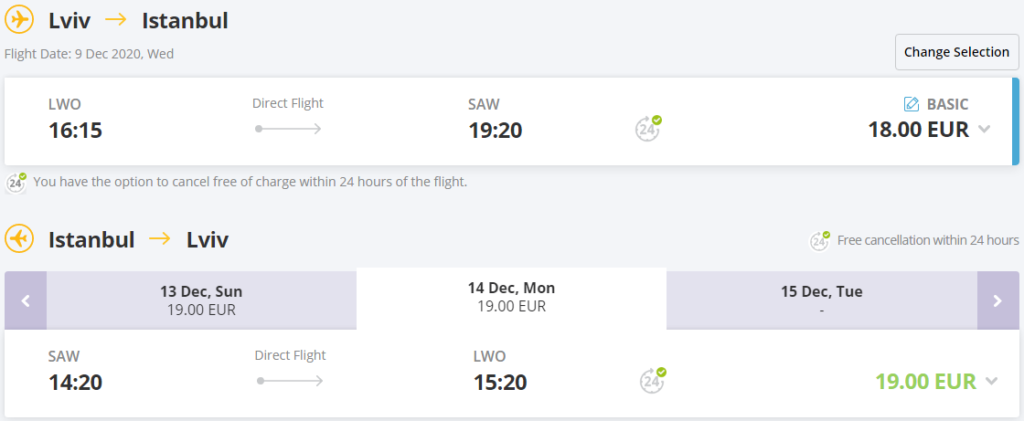
Task: Click the edit pencil icon beside BASIC
Action: [x=911, y=104]
